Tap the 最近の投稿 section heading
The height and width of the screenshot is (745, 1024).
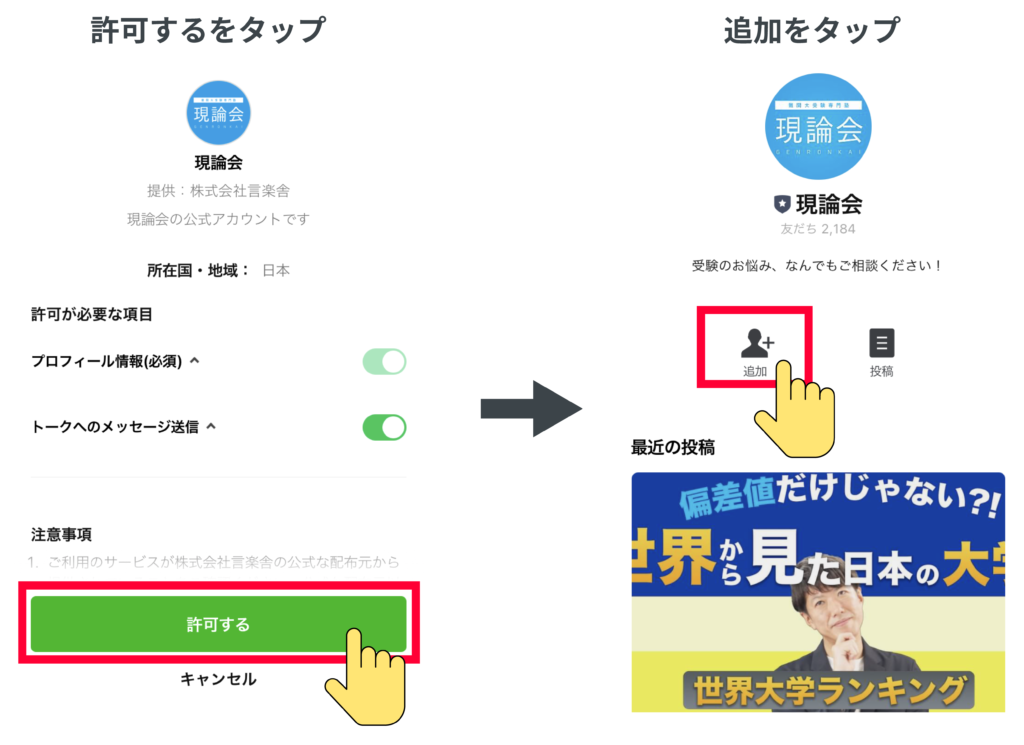pyautogui.click(x=673, y=447)
